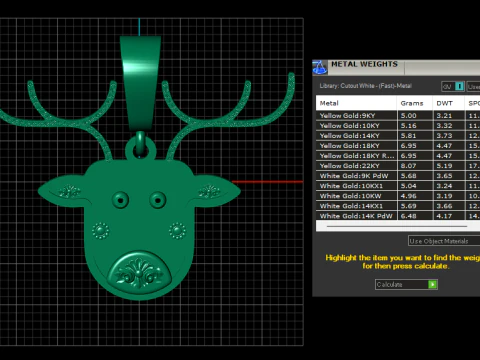Click the 3.66 DWT value for 14KX1
Viewport: 480px width, 360px height.
444,206
